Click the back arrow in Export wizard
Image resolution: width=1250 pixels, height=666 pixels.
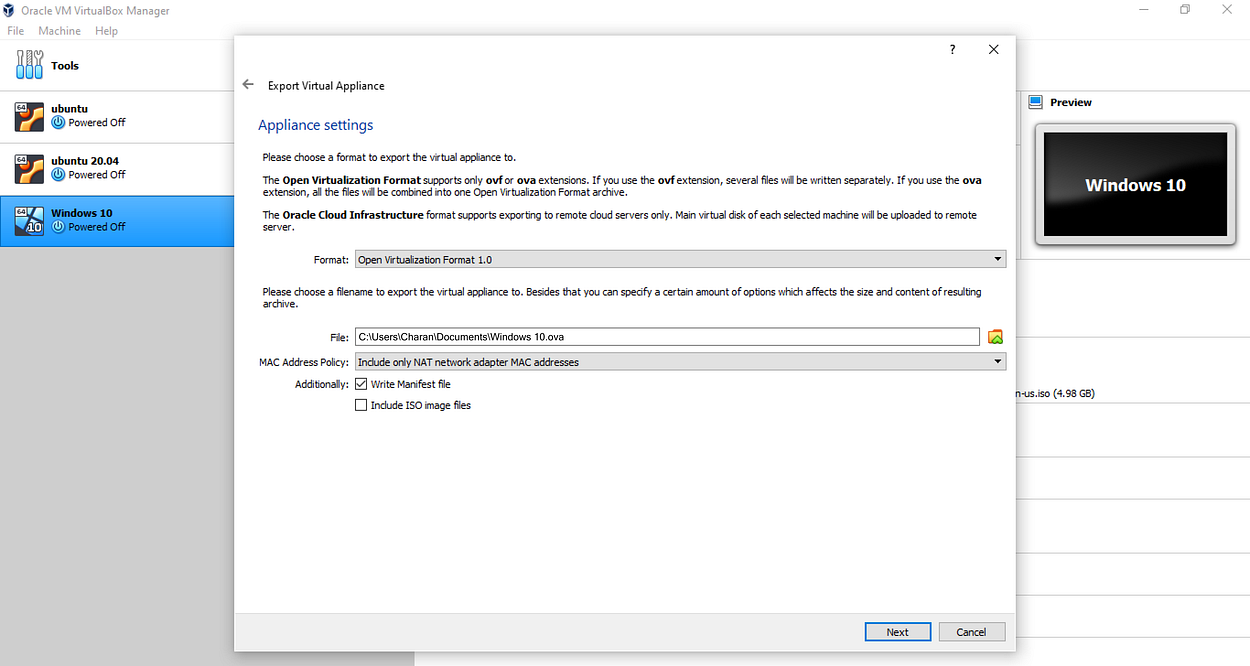click(x=248, y=85)
